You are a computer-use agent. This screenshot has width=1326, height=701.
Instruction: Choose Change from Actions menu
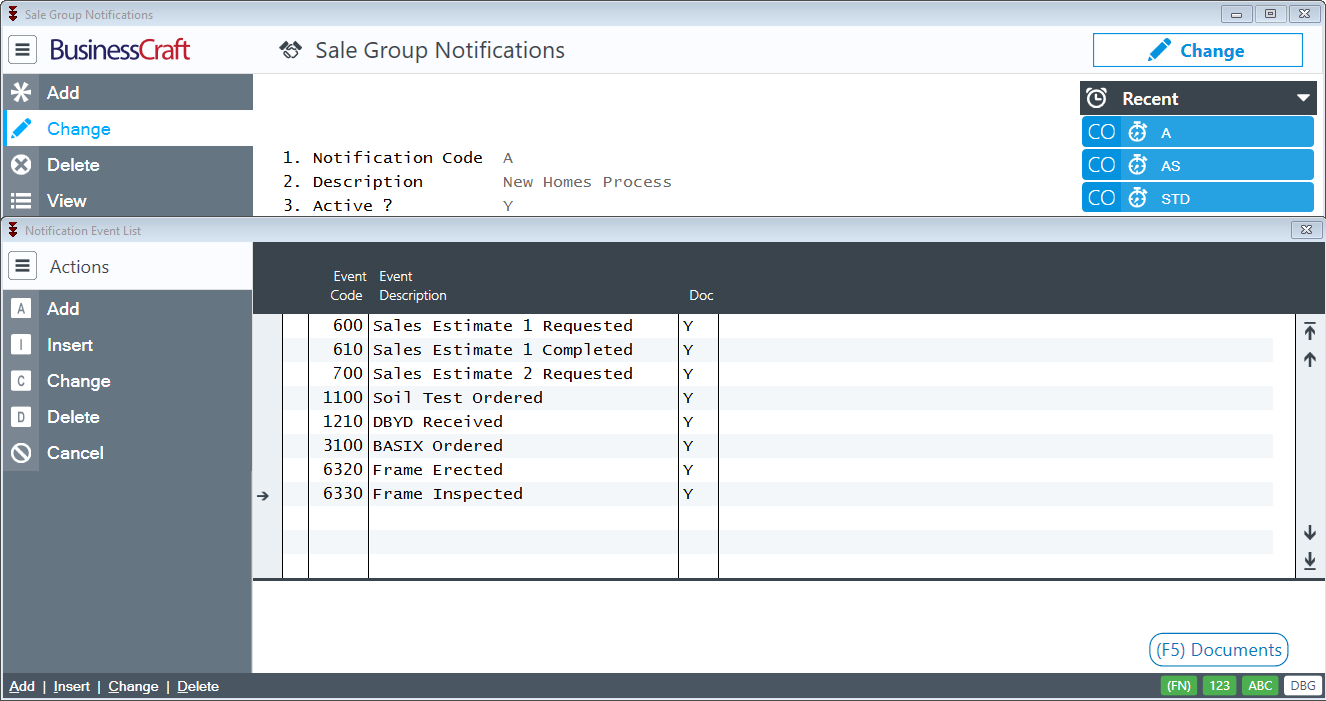[127, 381]
